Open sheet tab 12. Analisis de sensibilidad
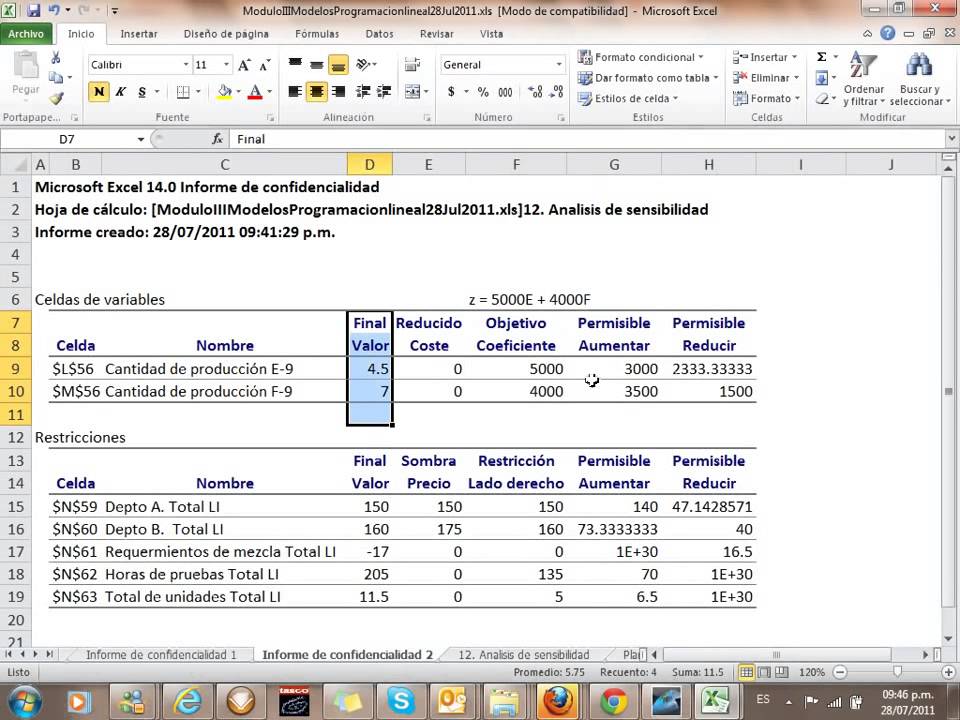 coord(523,654)
